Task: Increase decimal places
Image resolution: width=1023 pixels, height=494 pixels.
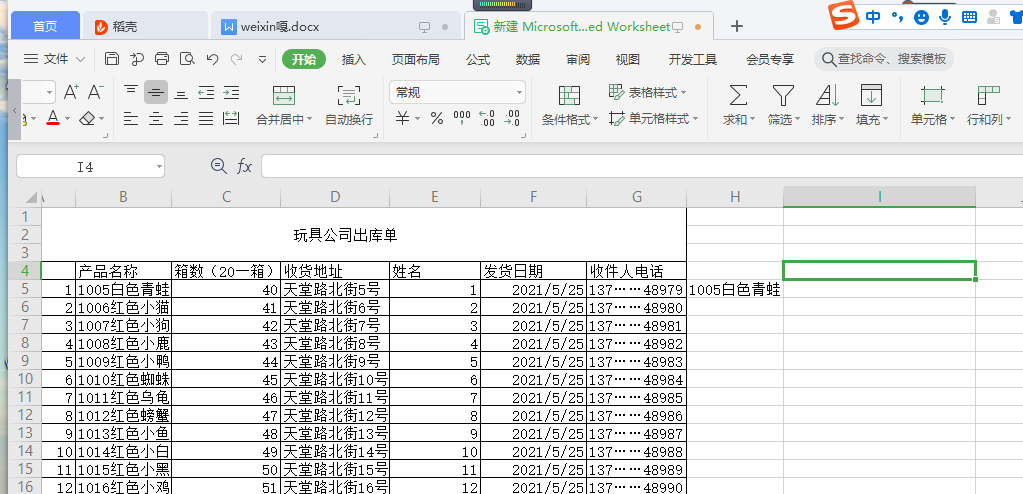Action: pos(487,119)
